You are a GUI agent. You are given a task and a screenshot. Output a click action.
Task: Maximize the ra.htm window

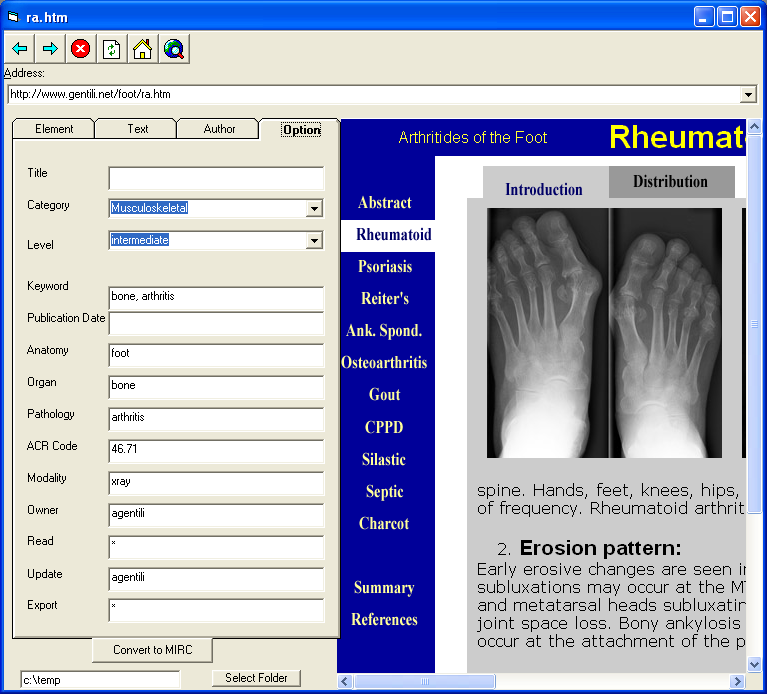(727, 17)
